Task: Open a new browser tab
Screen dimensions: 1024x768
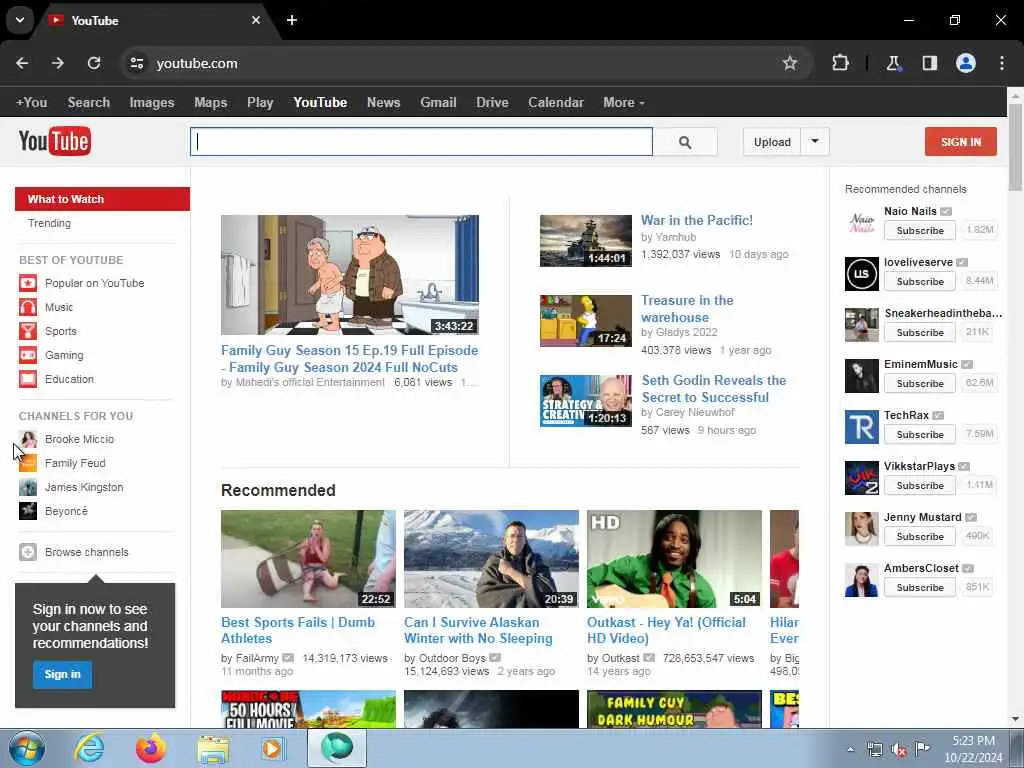Action: point(292,20)
